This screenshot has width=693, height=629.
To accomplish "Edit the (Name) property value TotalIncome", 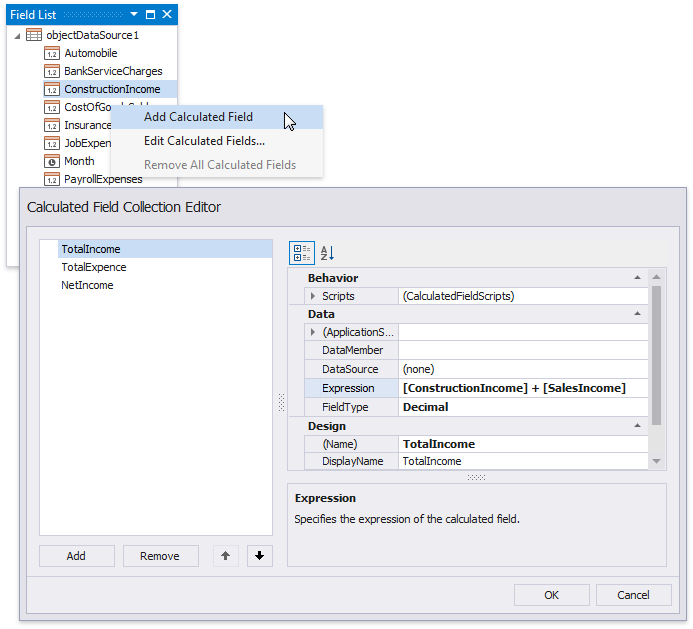I will tap(523, 444).
